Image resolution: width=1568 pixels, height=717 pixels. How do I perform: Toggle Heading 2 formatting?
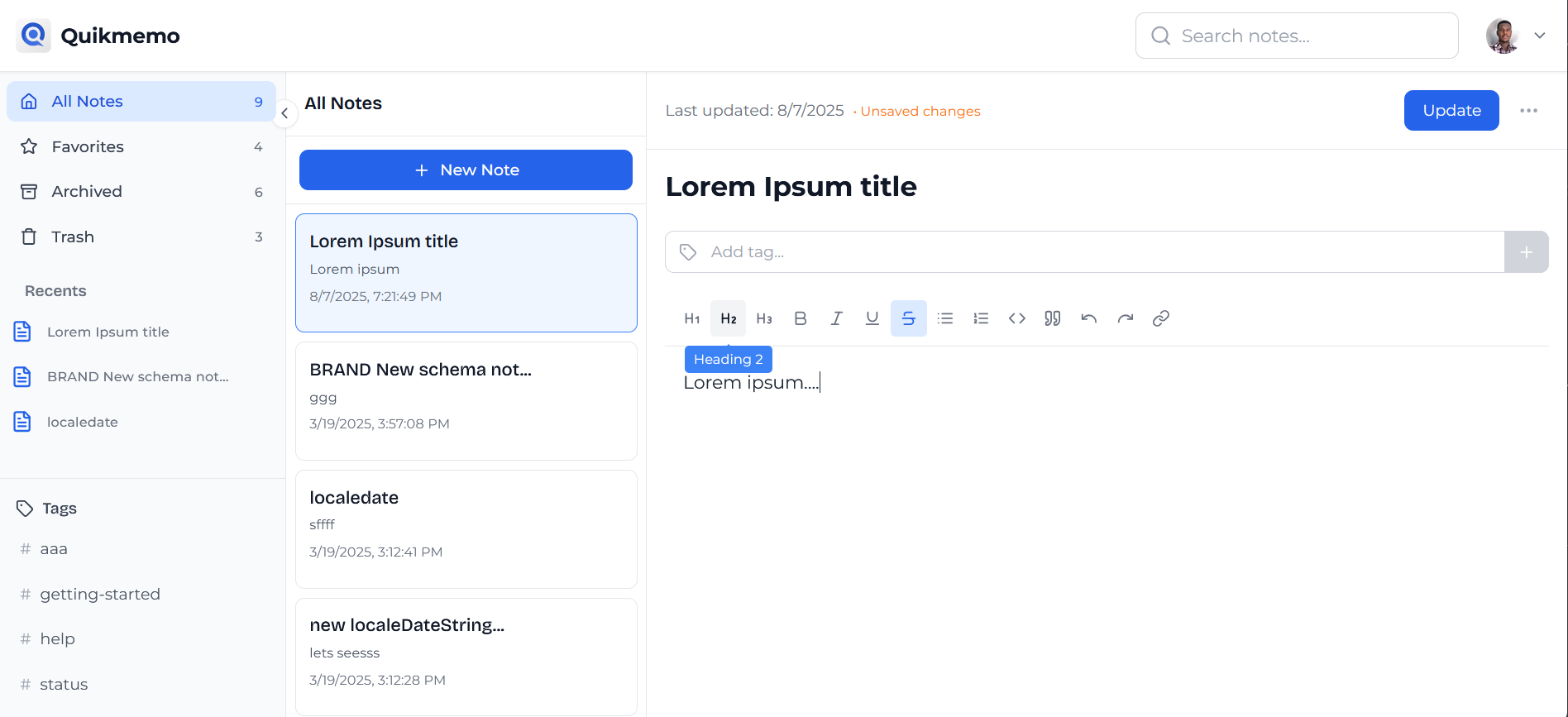(729, 318)
